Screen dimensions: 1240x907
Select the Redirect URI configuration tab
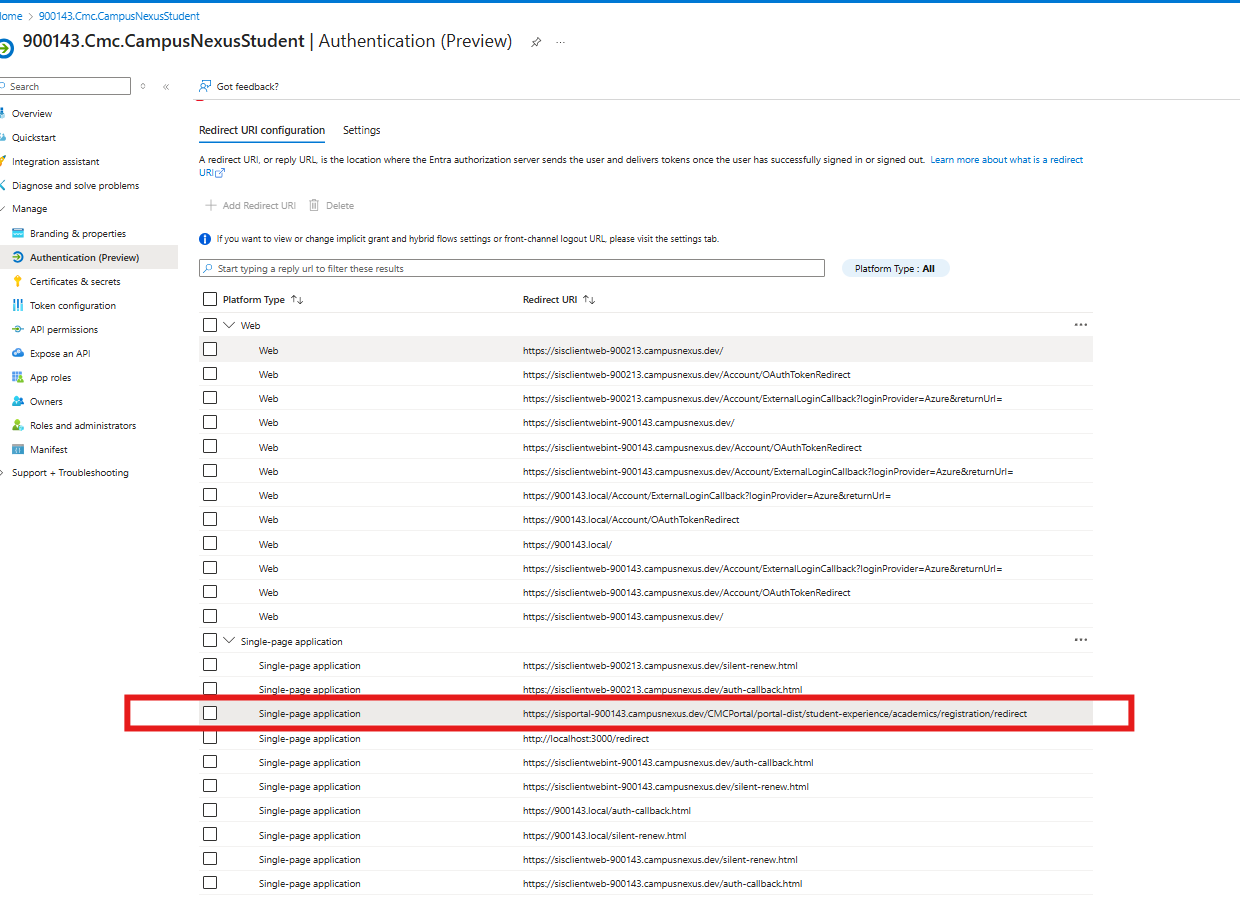262,130
